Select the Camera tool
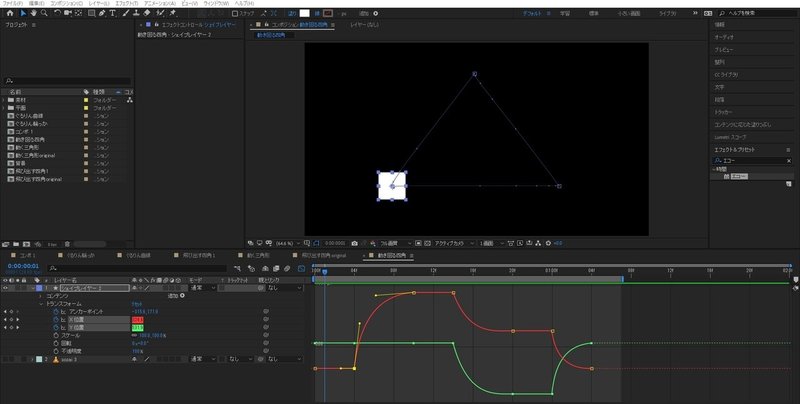The height and width of the screenshot is (404, 800). coord(68,13)
